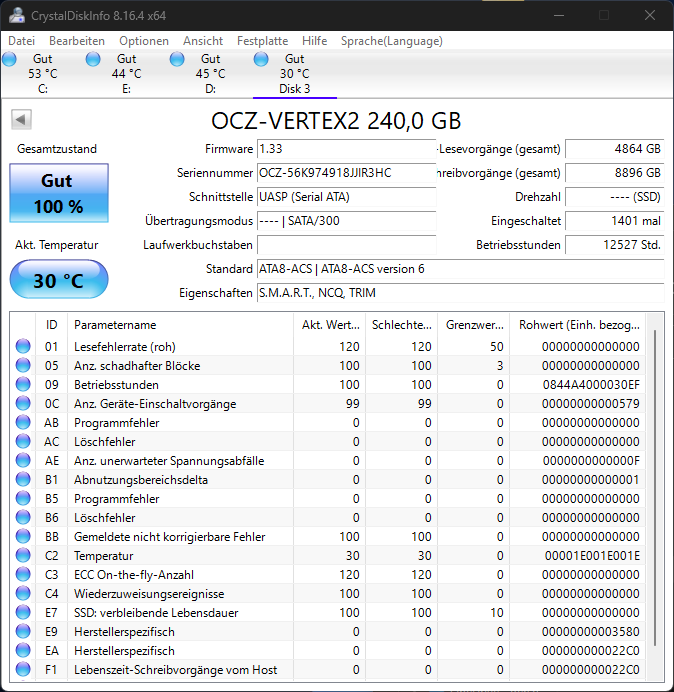Click status orb of ECC On-the-fly-Anzahl row

pos(23,574)
